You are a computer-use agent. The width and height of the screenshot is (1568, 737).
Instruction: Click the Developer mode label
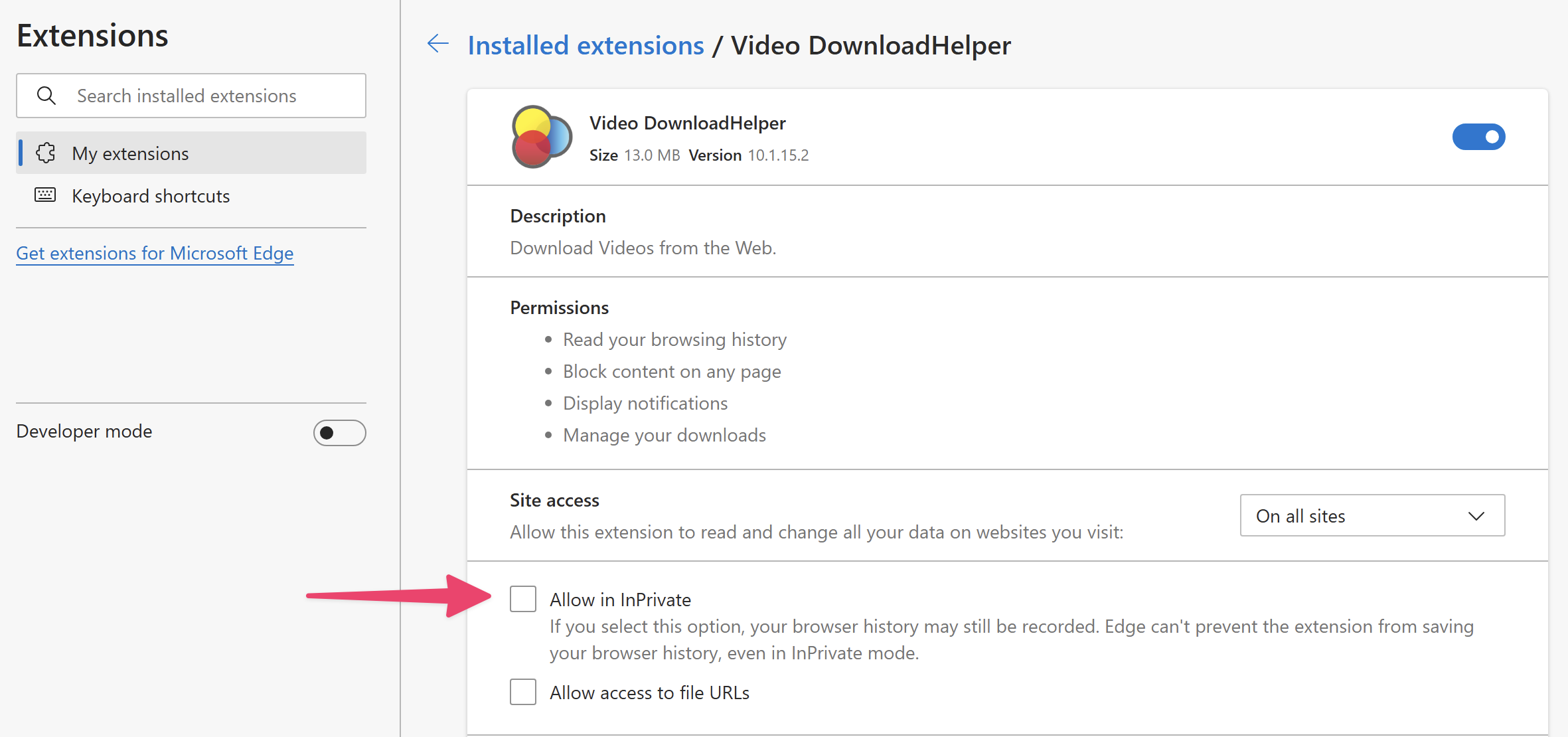pyautogui.click(x=84, y=432)
